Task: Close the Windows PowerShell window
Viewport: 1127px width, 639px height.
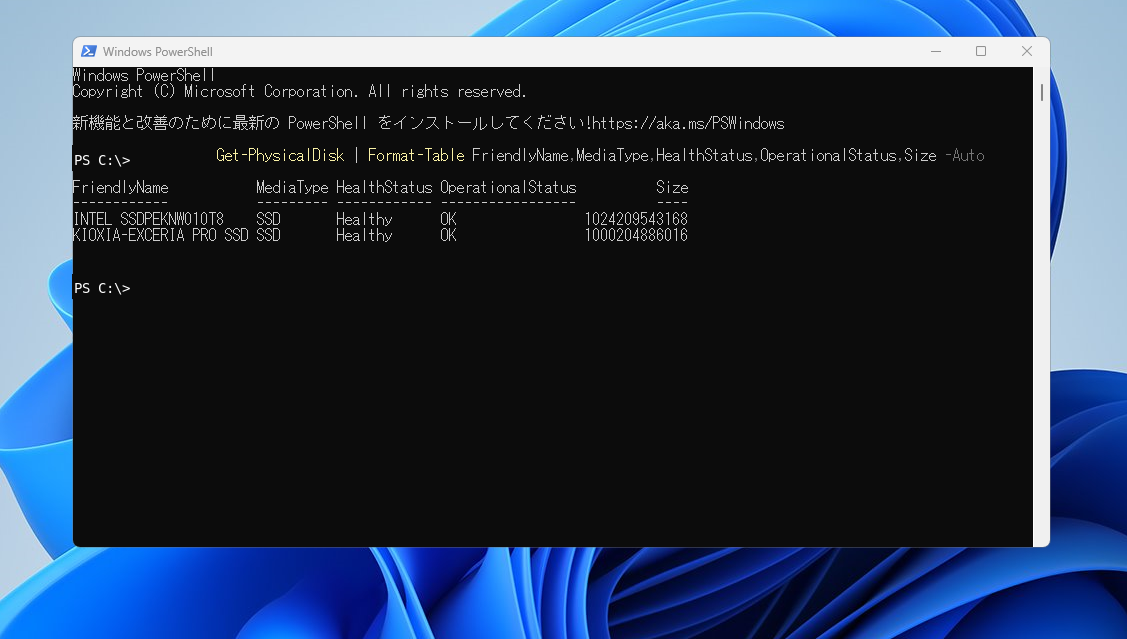Action: (x=1026, y=51)
